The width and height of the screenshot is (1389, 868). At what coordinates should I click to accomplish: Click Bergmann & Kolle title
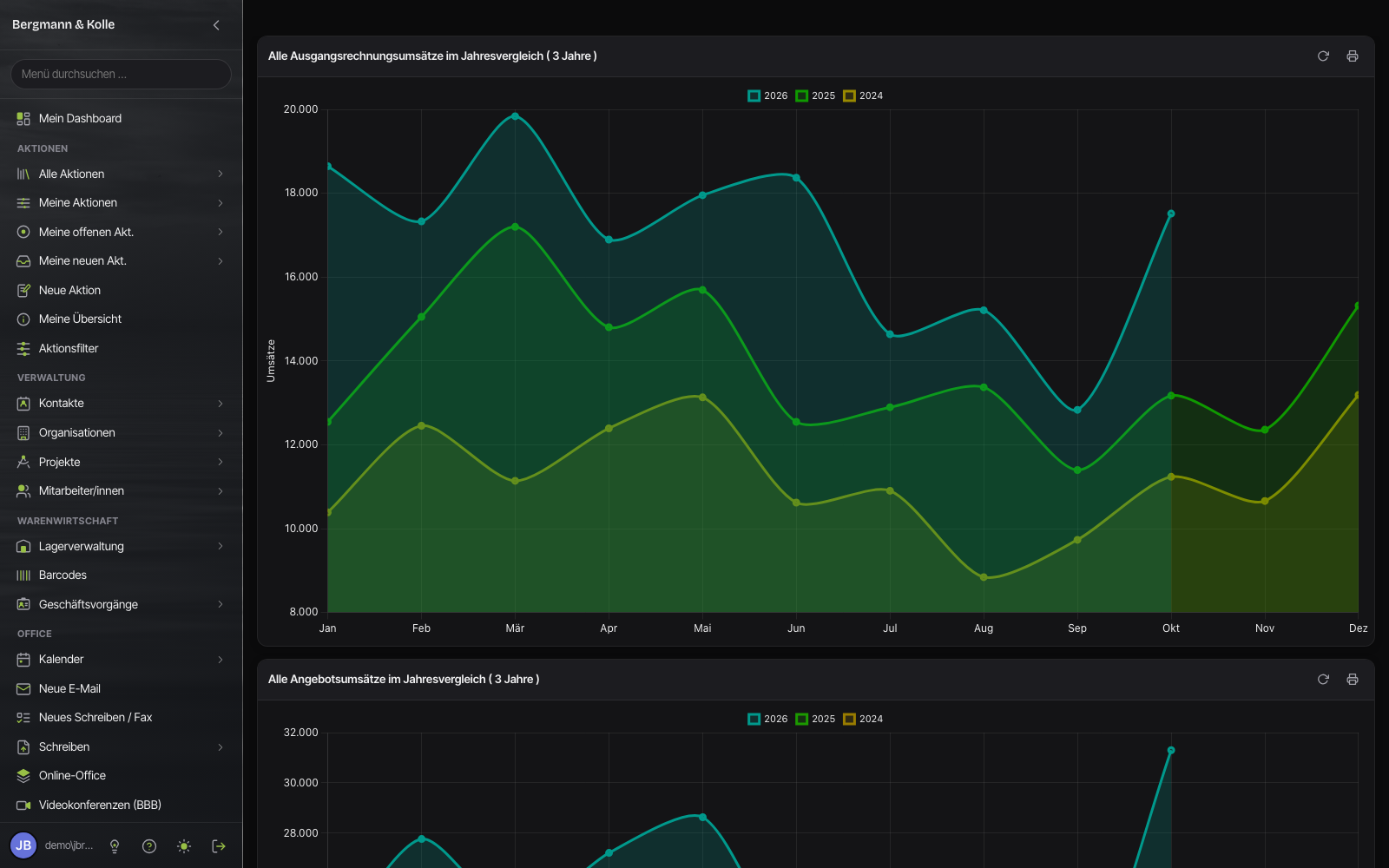click(63, 25)
